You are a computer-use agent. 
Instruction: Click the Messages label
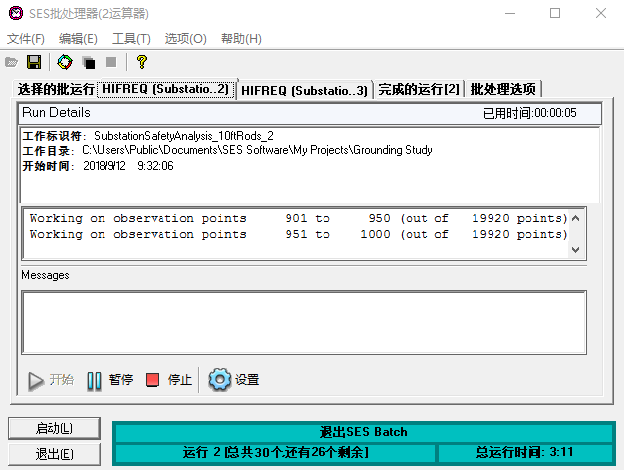(45, 275)
